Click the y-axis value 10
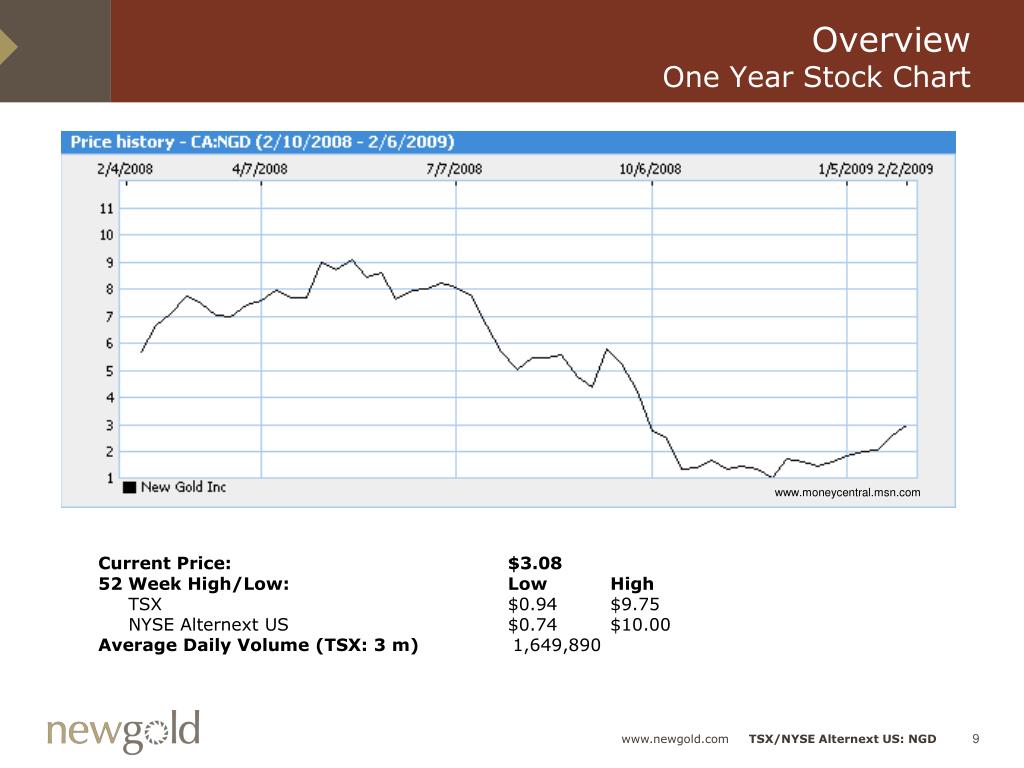This screenshot has width=1024, height=768. [x=106, y=234]
